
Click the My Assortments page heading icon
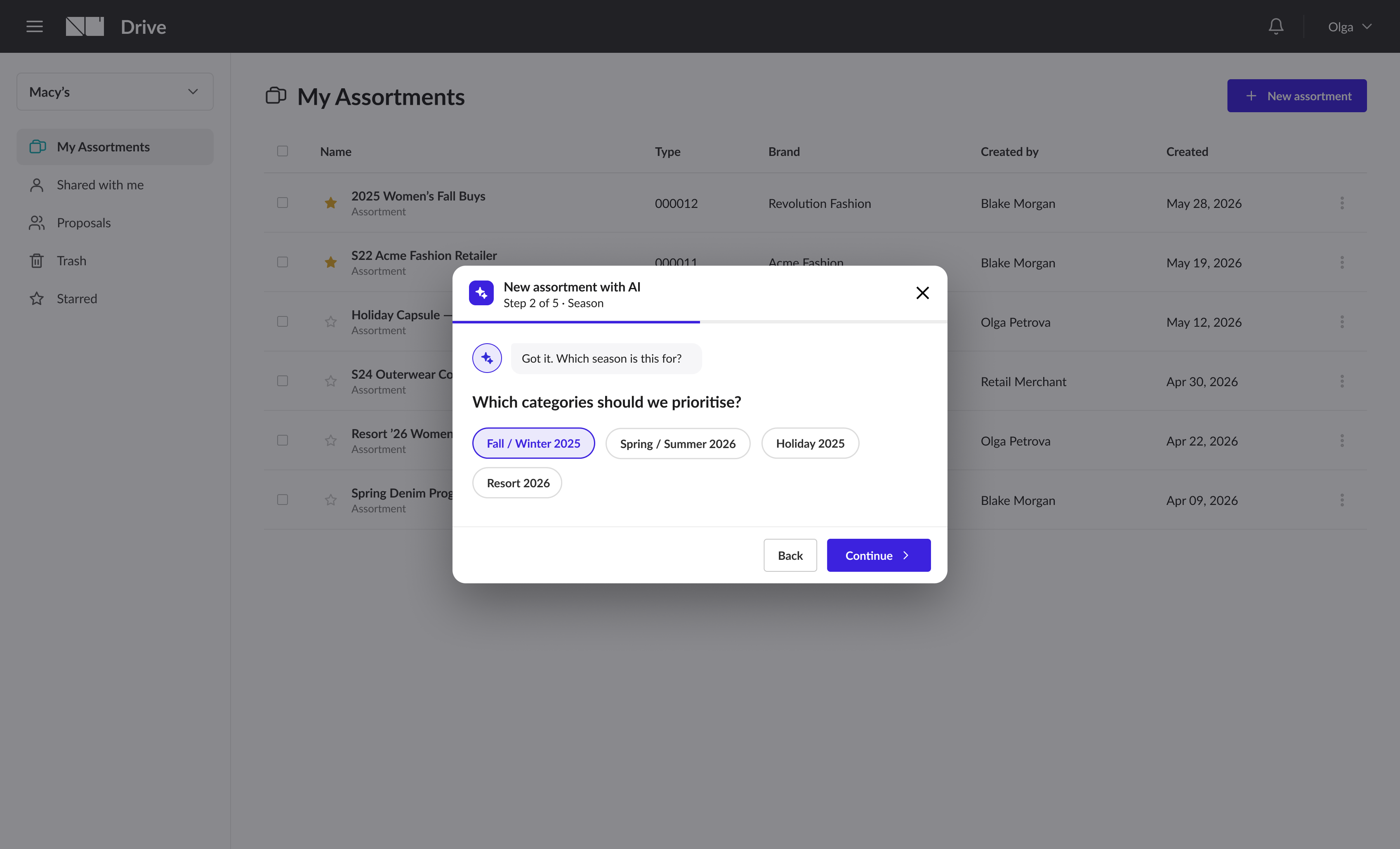(276, 95)
